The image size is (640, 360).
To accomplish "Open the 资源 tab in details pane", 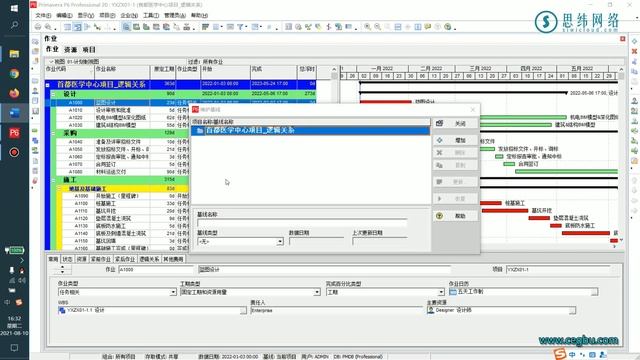I will pyautogui.click(x=82, y=259).
